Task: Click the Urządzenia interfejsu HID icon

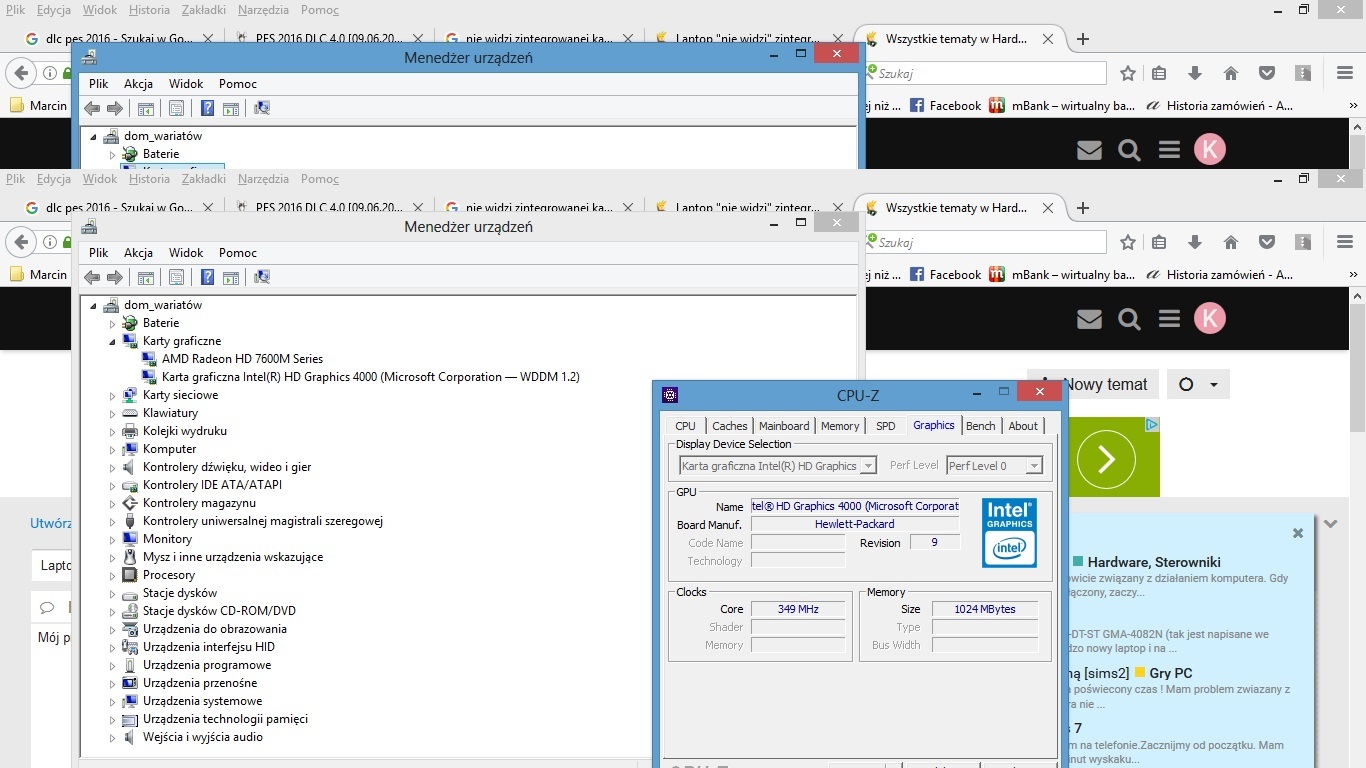Action: (x=130, y=647)
